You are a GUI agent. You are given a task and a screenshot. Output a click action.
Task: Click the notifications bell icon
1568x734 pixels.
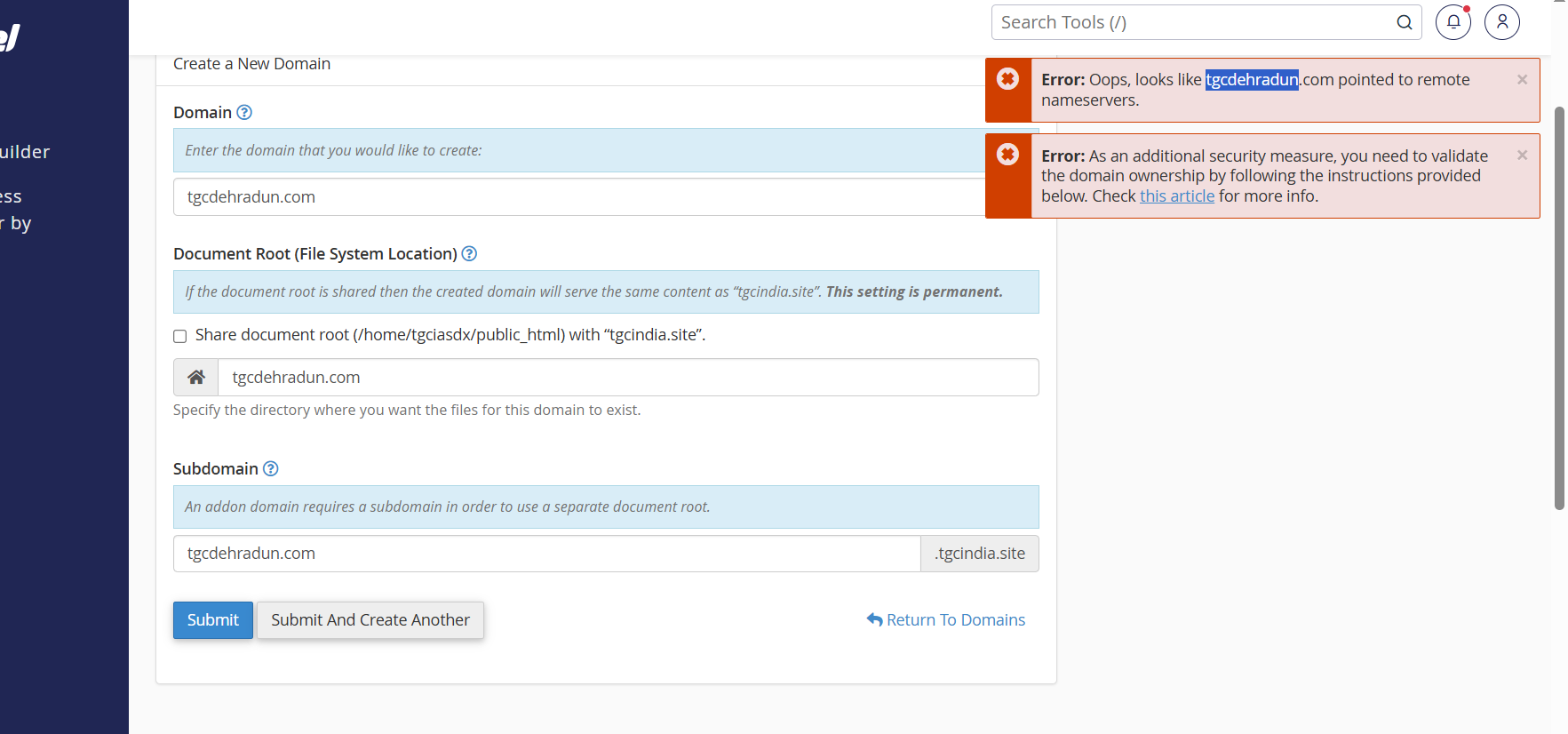[1453, 22]
